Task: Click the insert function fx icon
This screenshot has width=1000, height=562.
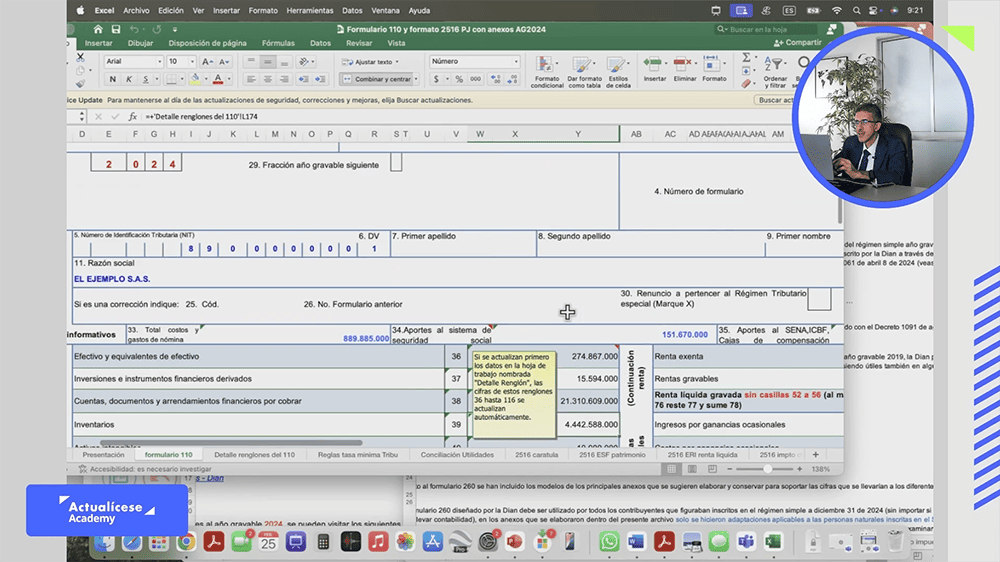Action: point(132,117)
